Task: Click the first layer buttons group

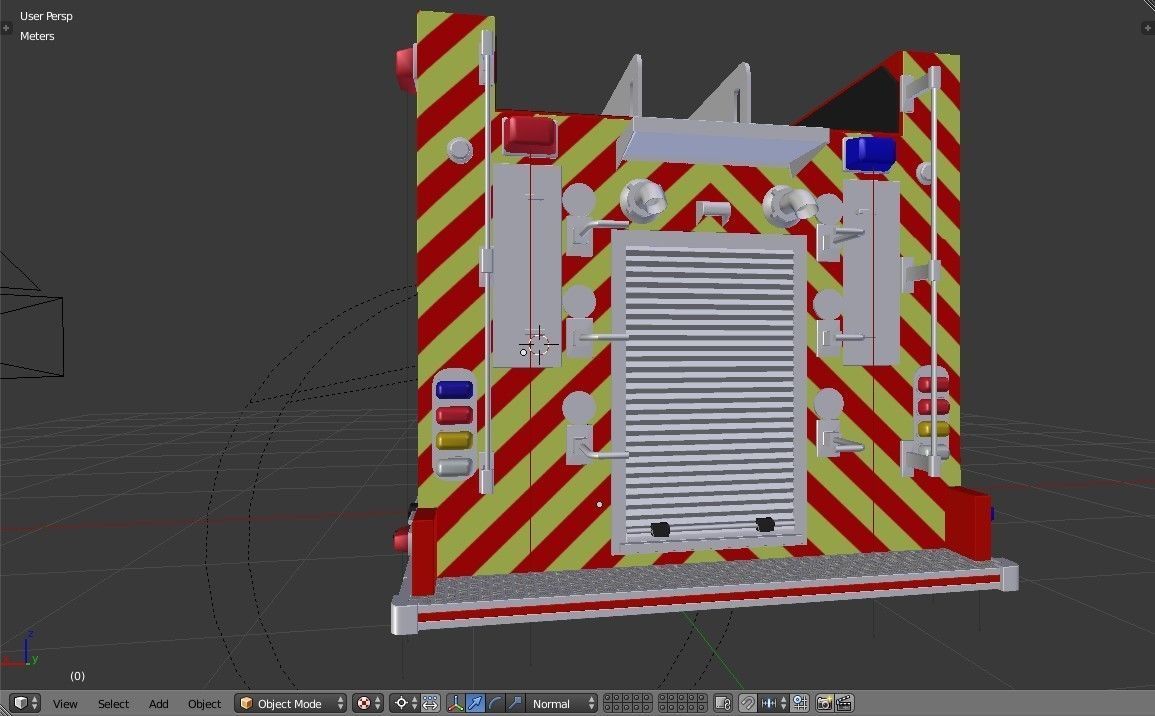Action: point(628,703)
